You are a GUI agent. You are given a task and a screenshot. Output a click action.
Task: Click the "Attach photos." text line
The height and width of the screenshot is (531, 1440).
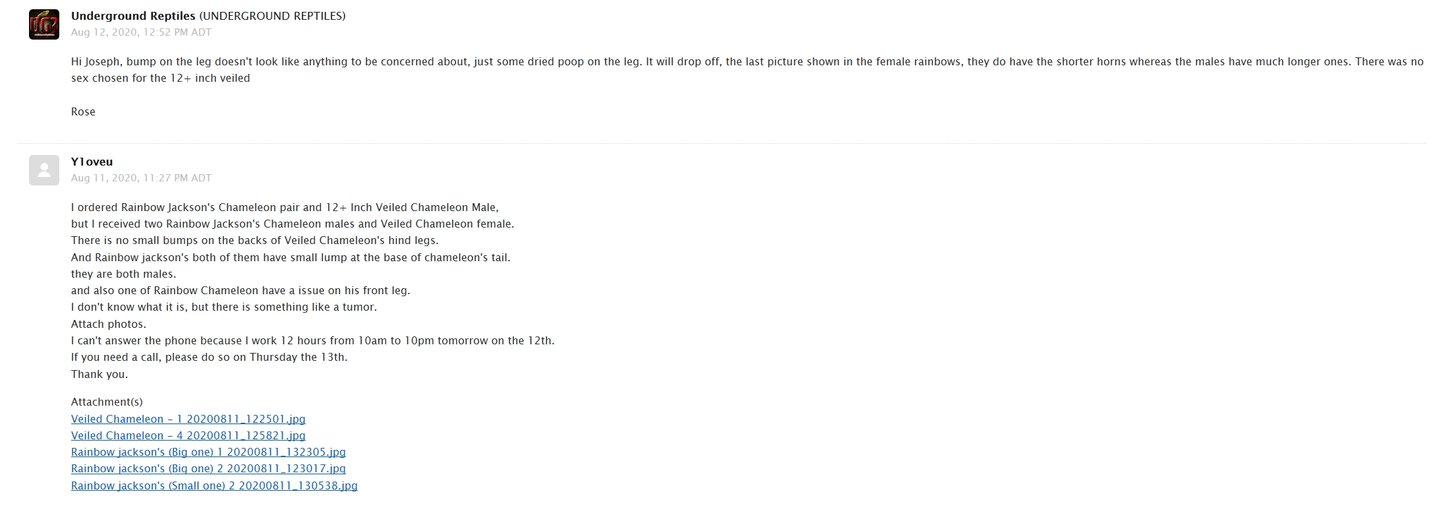pos(108,324)
